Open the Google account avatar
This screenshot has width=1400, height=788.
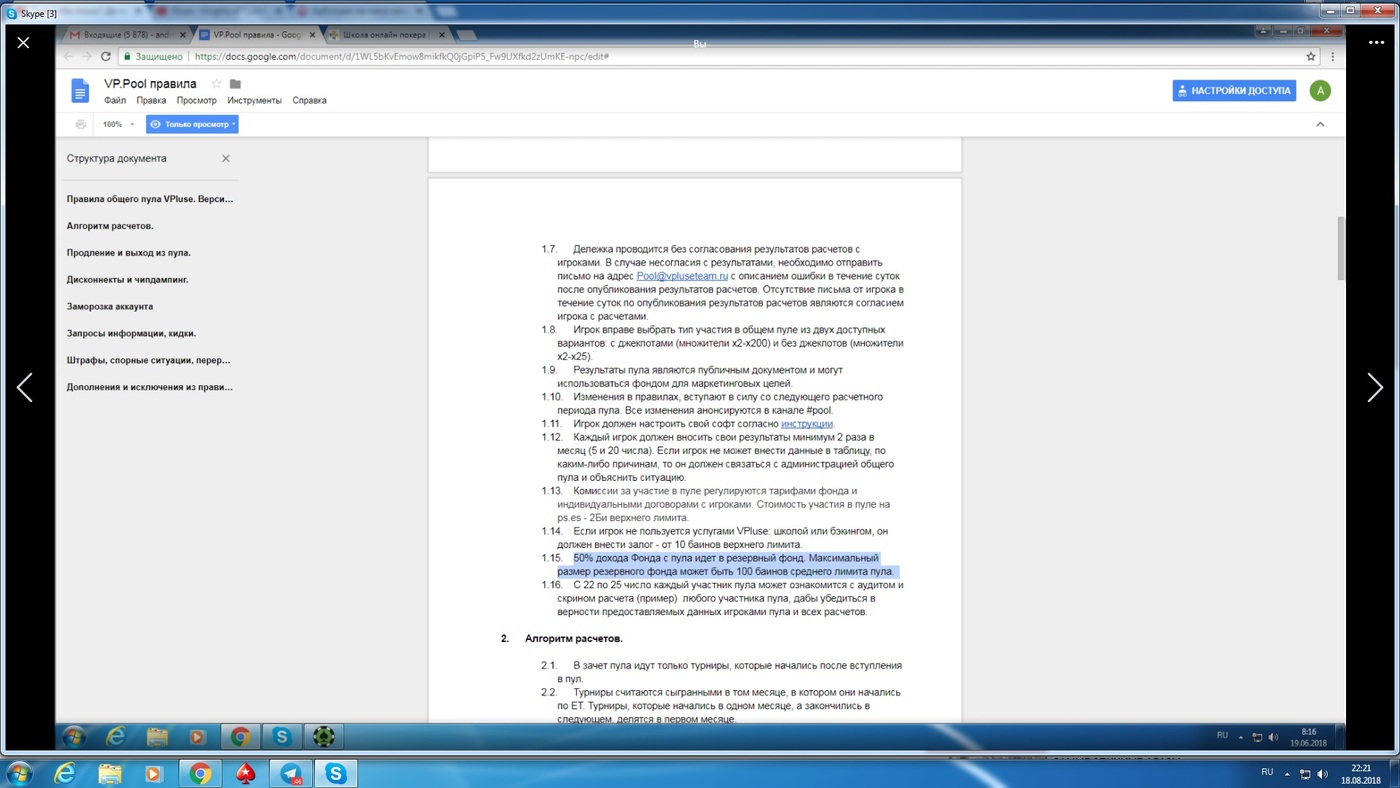tap(1320, 90)
